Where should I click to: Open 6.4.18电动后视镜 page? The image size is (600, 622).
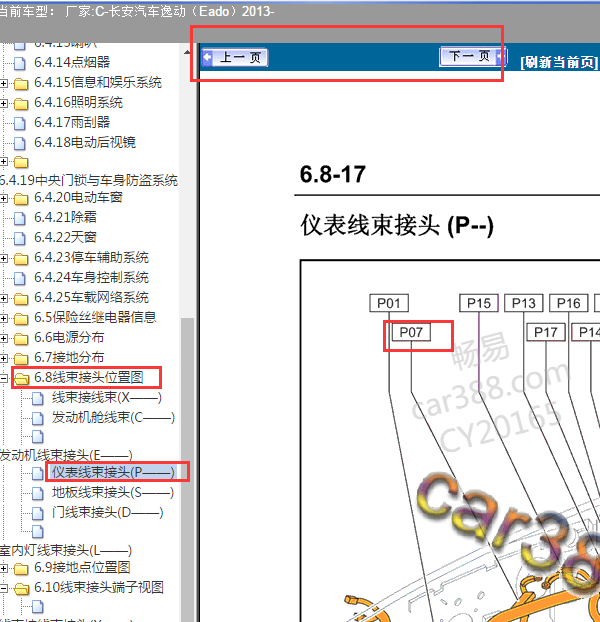[85, 142]
